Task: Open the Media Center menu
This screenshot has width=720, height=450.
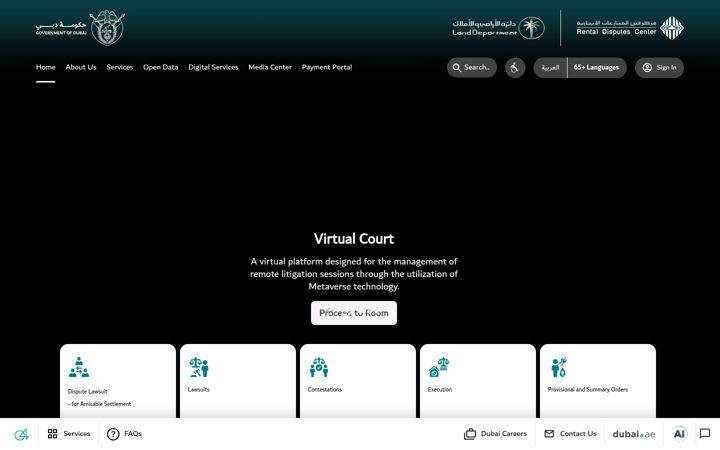Action: pos(270,67)
